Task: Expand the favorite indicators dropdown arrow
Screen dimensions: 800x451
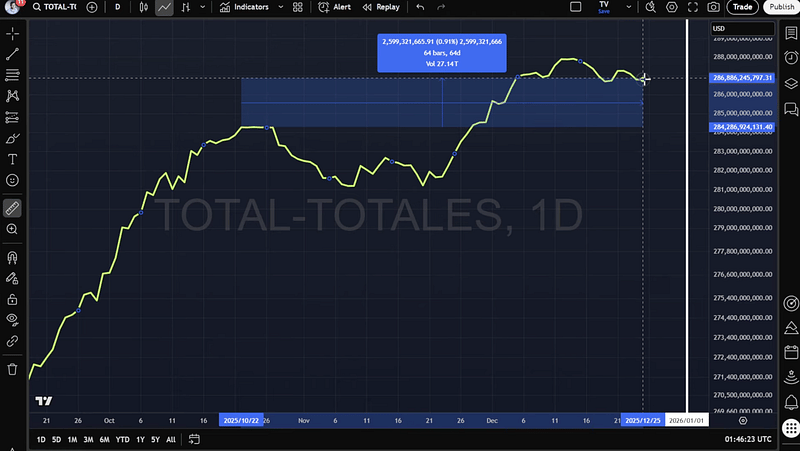Action: pos(280,7)
